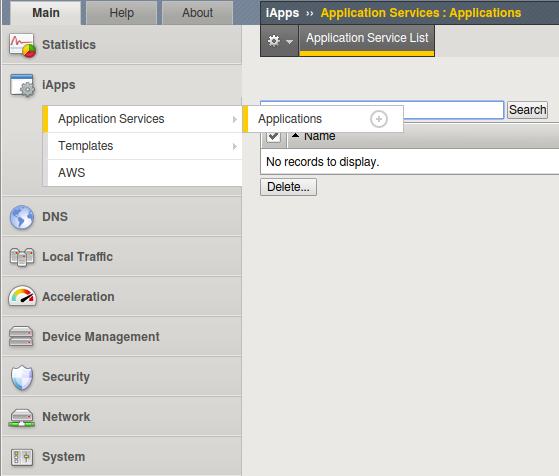Open the System sliders icon
Screen dimensions: 559x476
tap(22, 457)
